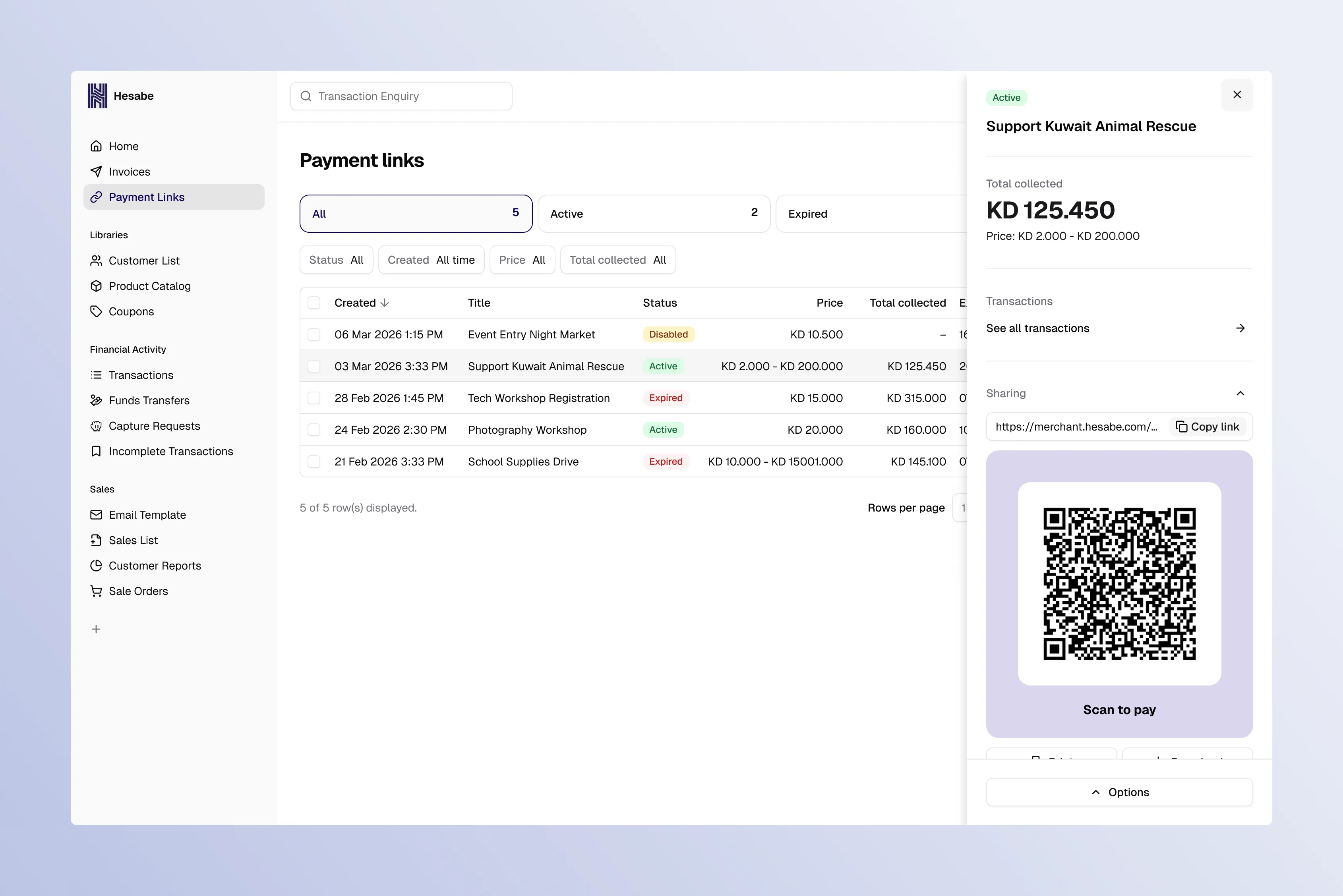Click the Payment Links chain icon
The image size is (1343, 896).
pyautogui.click(x=96, y=197)
